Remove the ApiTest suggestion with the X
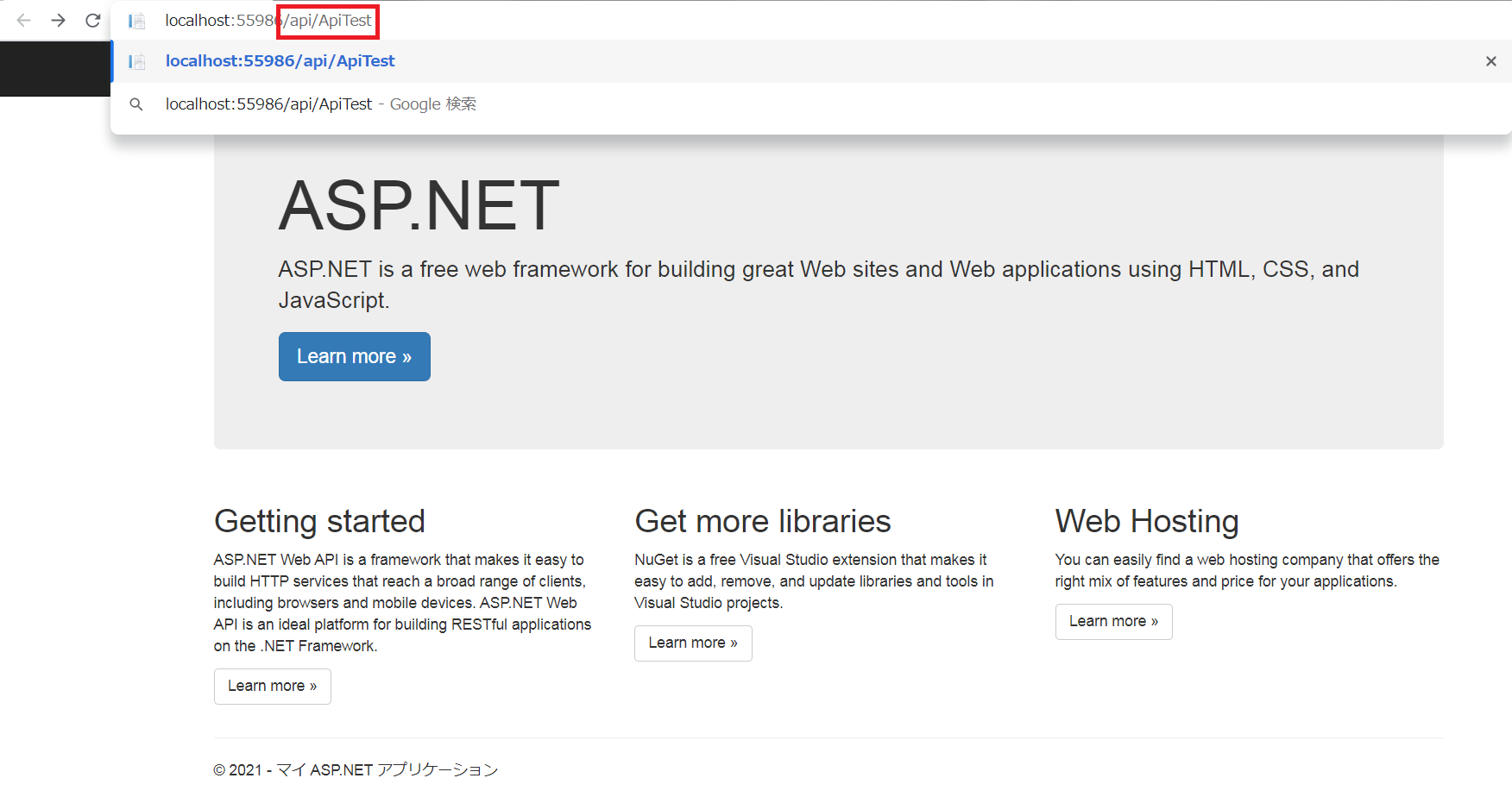 click(1490, 60)
